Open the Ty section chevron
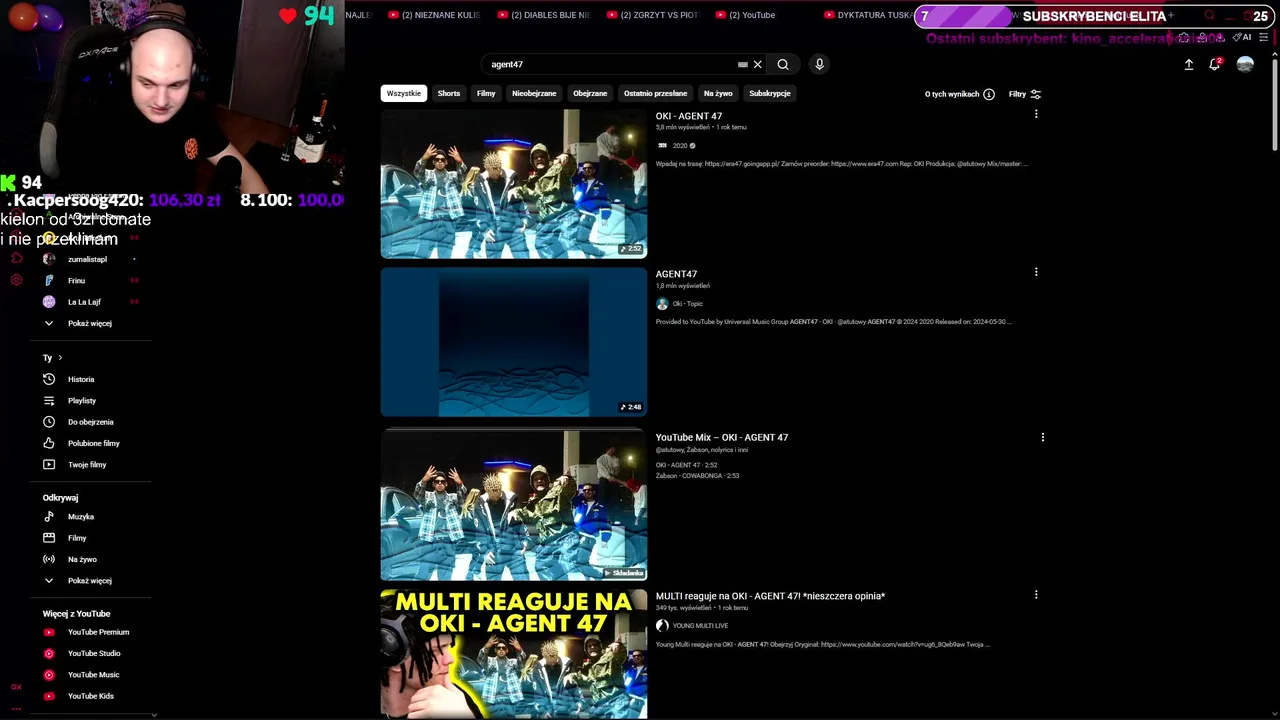The image size is (1280, 720). point(60,357)
